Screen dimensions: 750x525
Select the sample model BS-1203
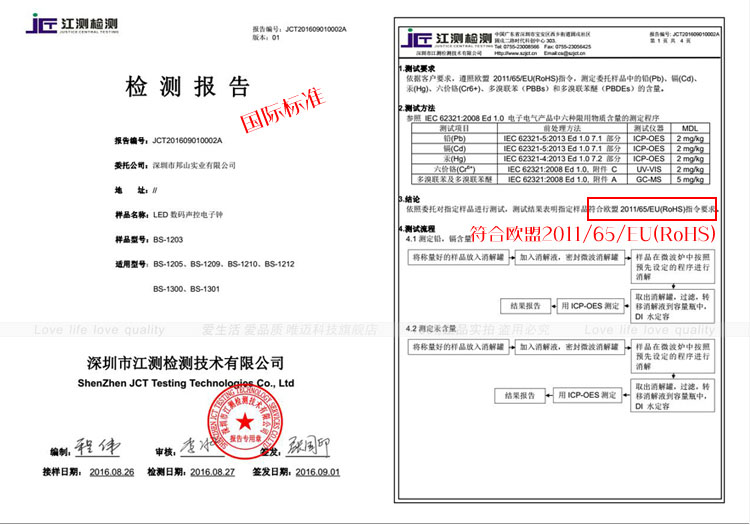(168, 240)
